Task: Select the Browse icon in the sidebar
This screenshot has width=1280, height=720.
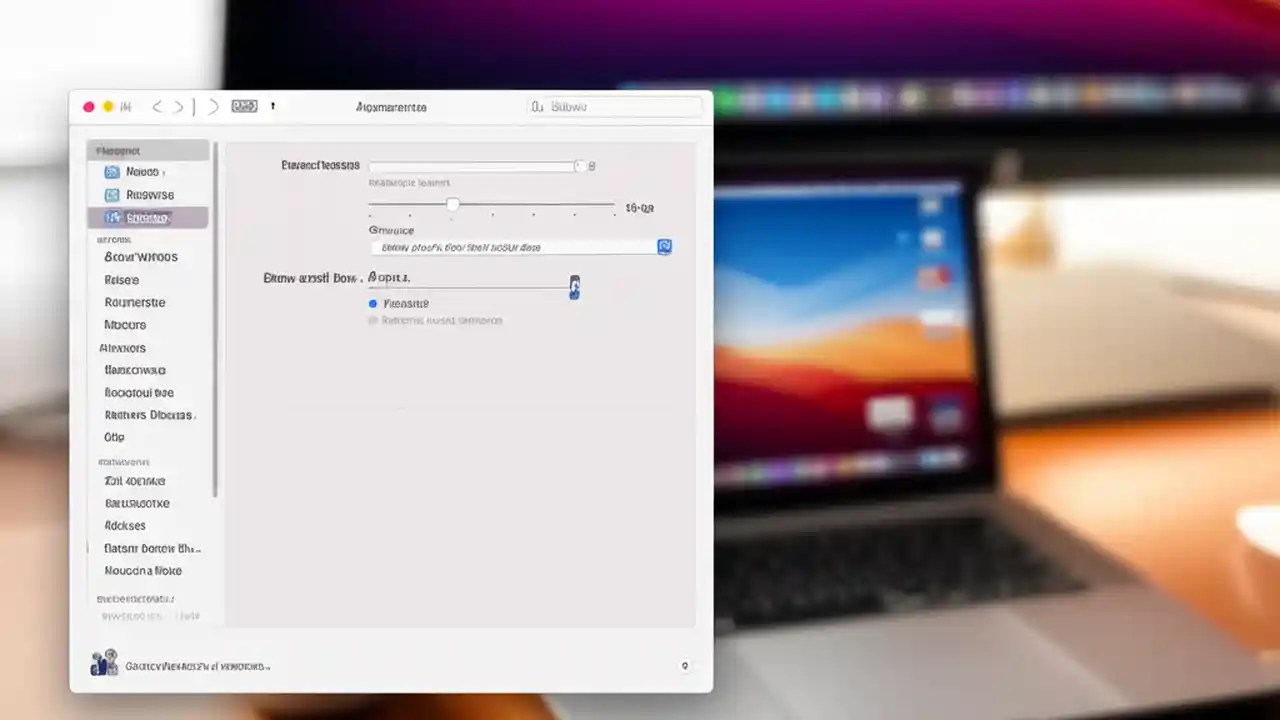Action: pos(112,194)
